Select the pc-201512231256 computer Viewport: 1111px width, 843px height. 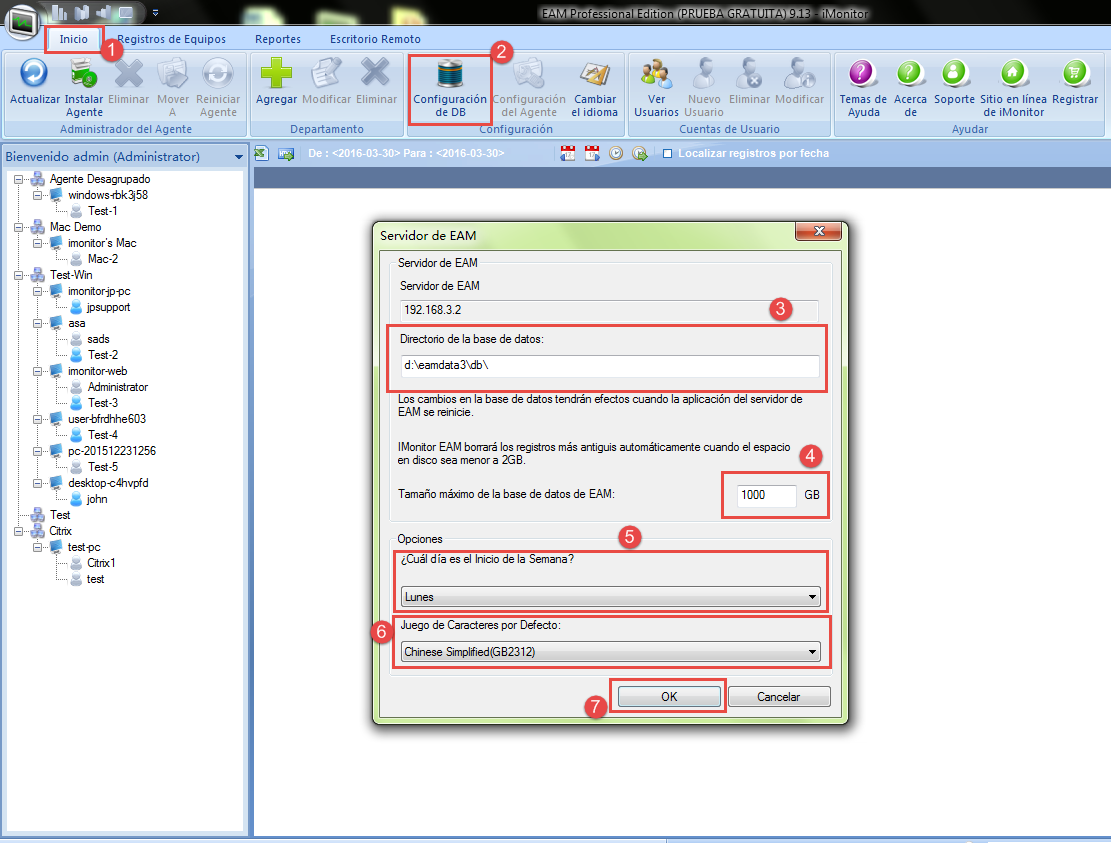pyautogui.click(x=112, y=451)
